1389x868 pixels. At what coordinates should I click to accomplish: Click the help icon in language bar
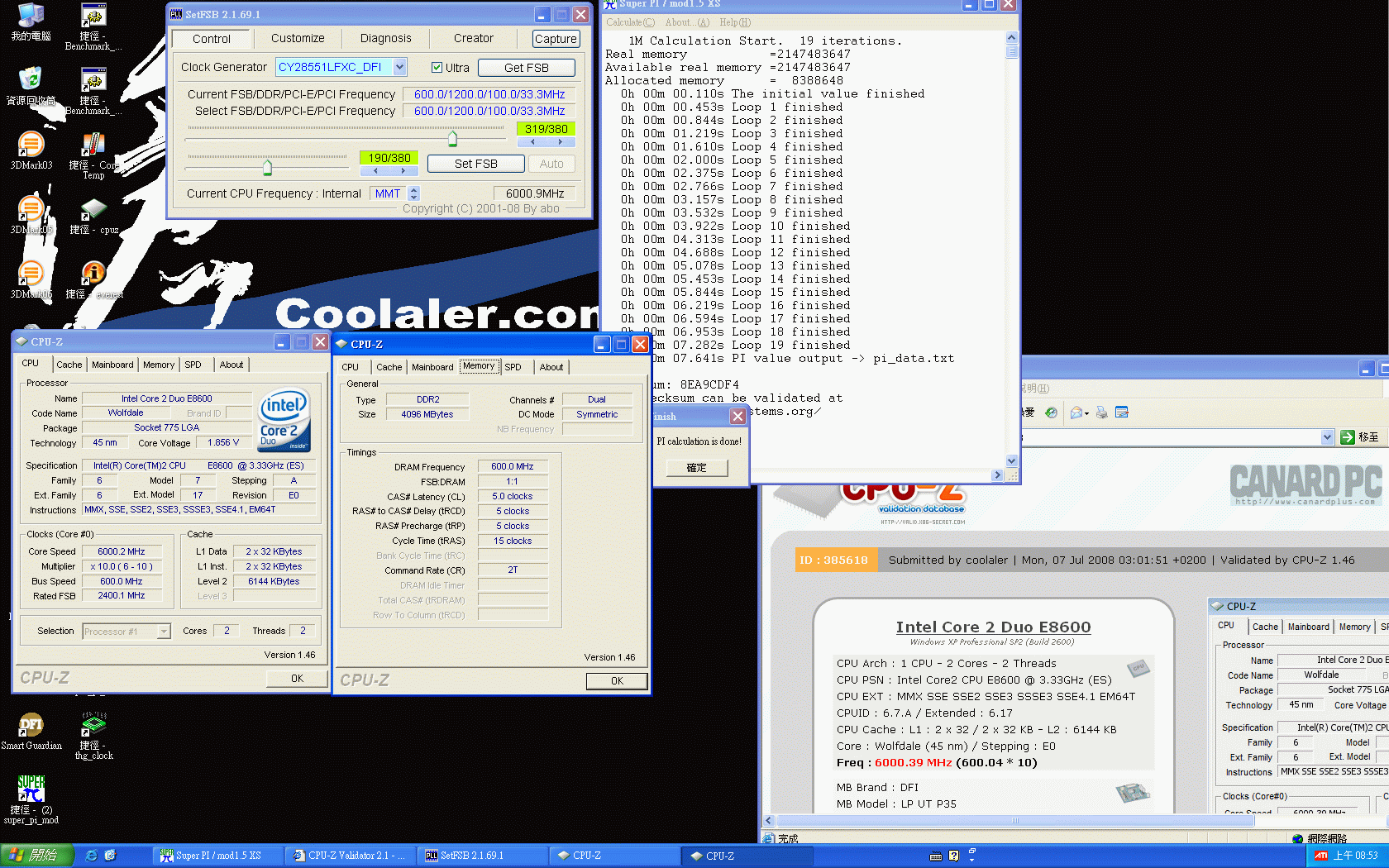954,856
